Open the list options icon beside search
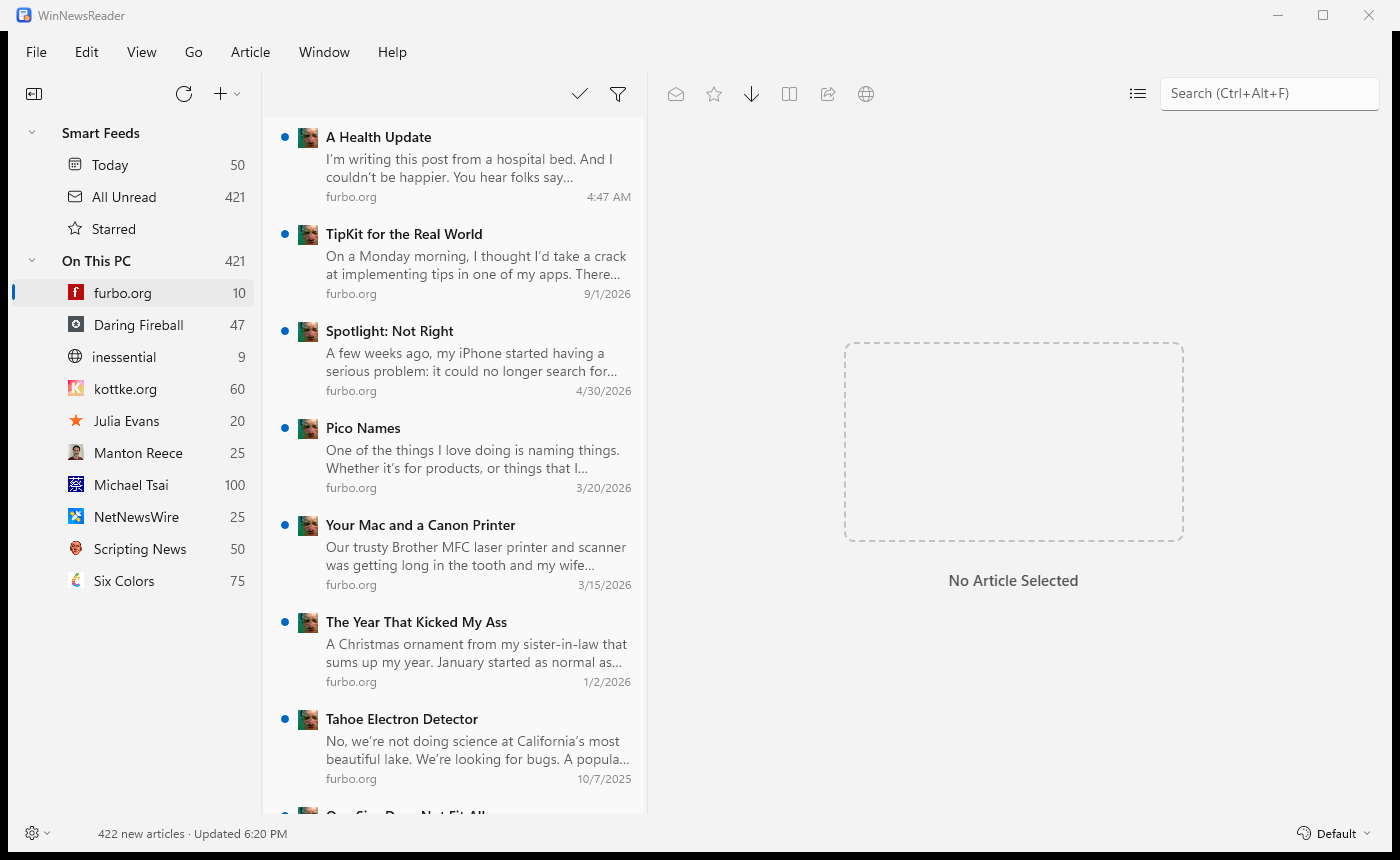This screenshot has width=1400, height=860. 1138,94
